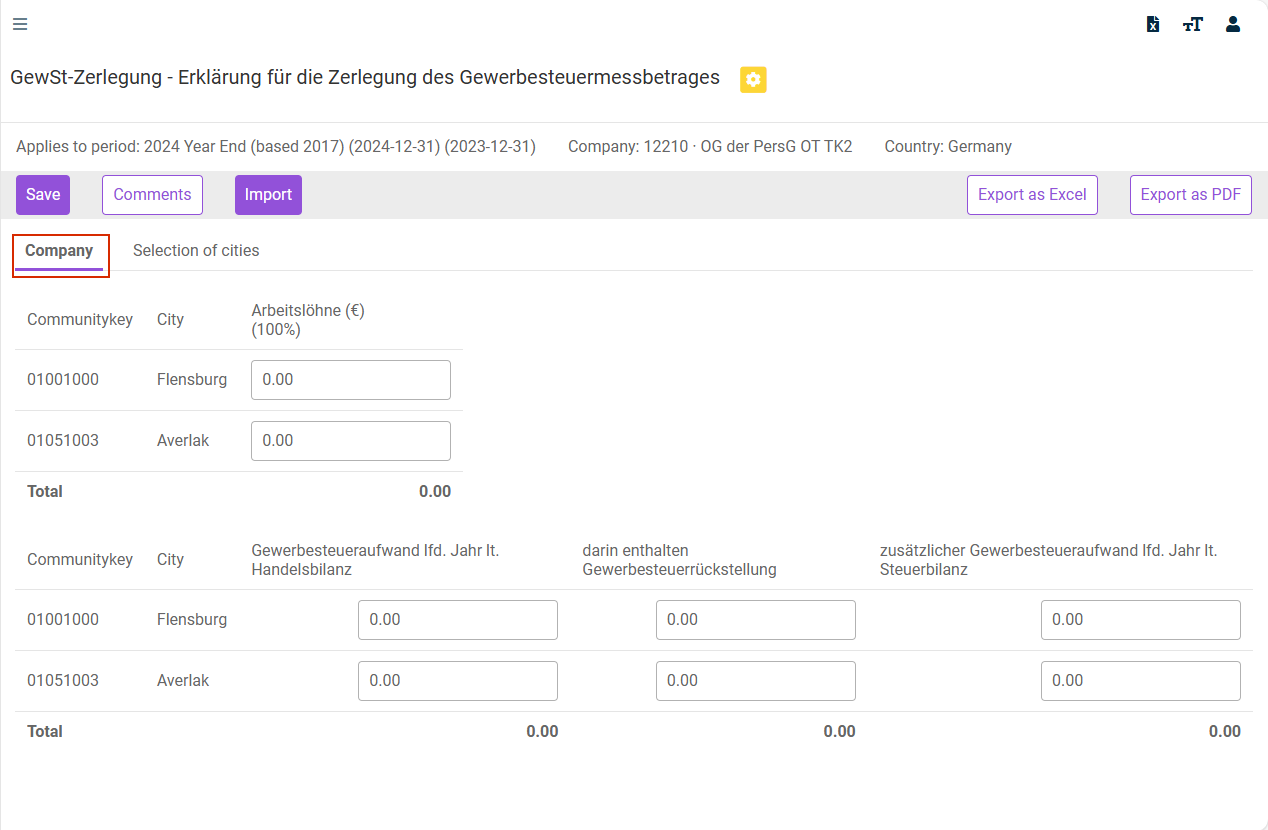
Task: Focus Averlak zusätzlicher Gewerbesteueraufwand Steuerbilanz field
Action: [1141, 681]
